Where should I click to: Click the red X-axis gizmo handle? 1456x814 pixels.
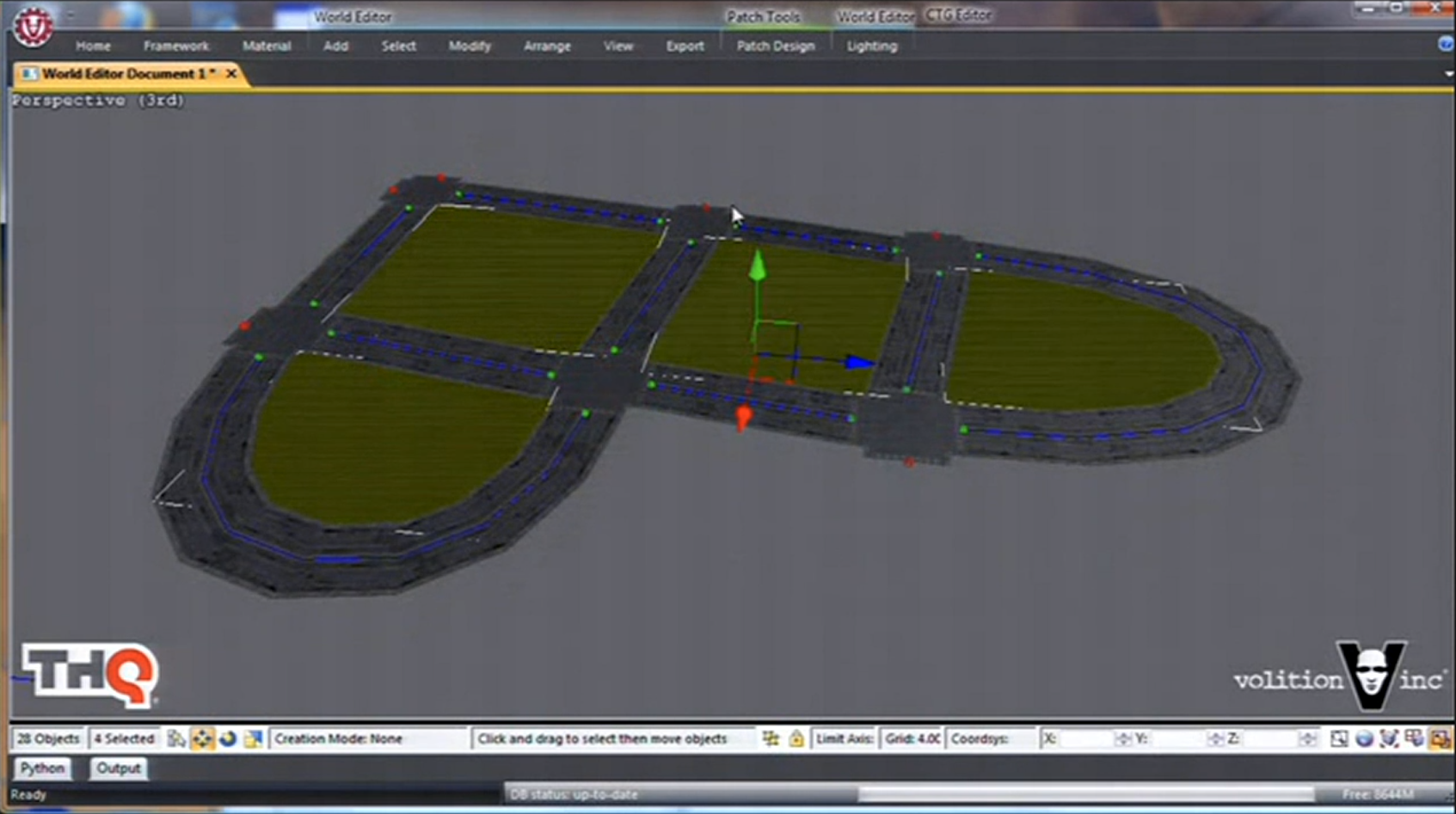click(744, 418)
